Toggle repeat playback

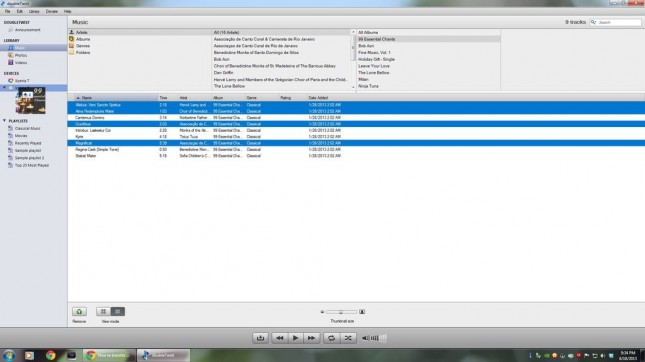pos(331,338)
